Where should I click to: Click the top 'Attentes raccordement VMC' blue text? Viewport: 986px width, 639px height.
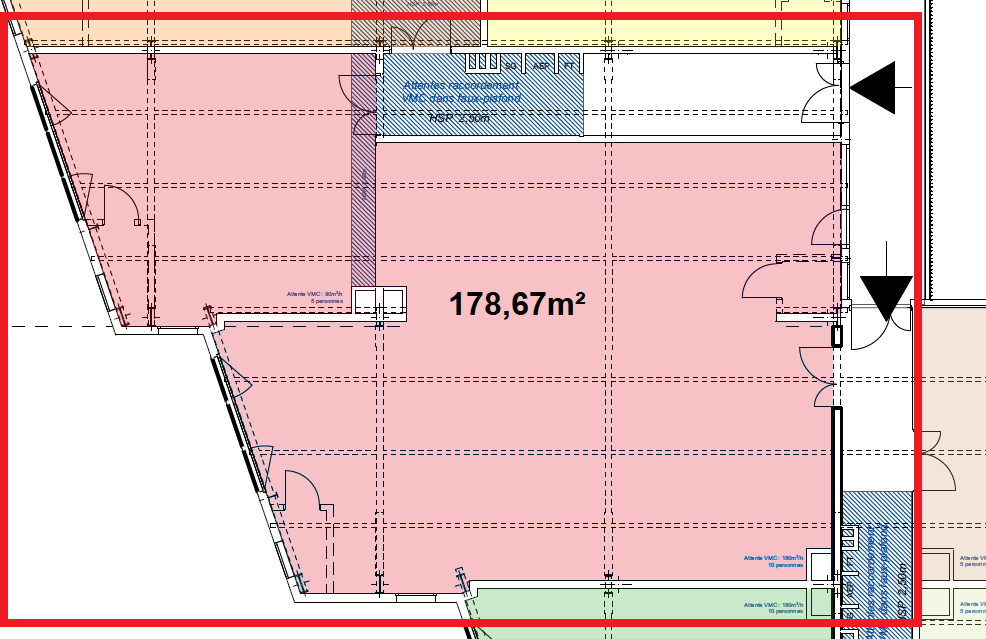462,93
